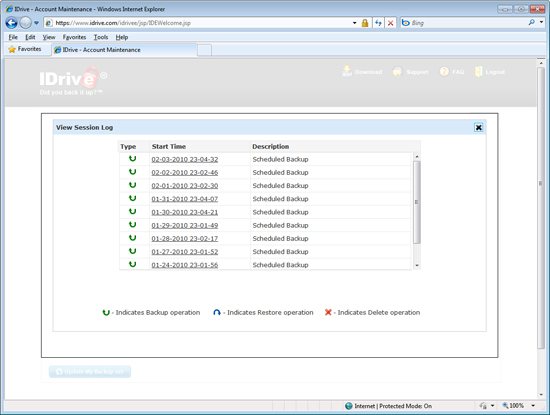
Task: Click the Start Time column header
Action: [x=169, y=147]
